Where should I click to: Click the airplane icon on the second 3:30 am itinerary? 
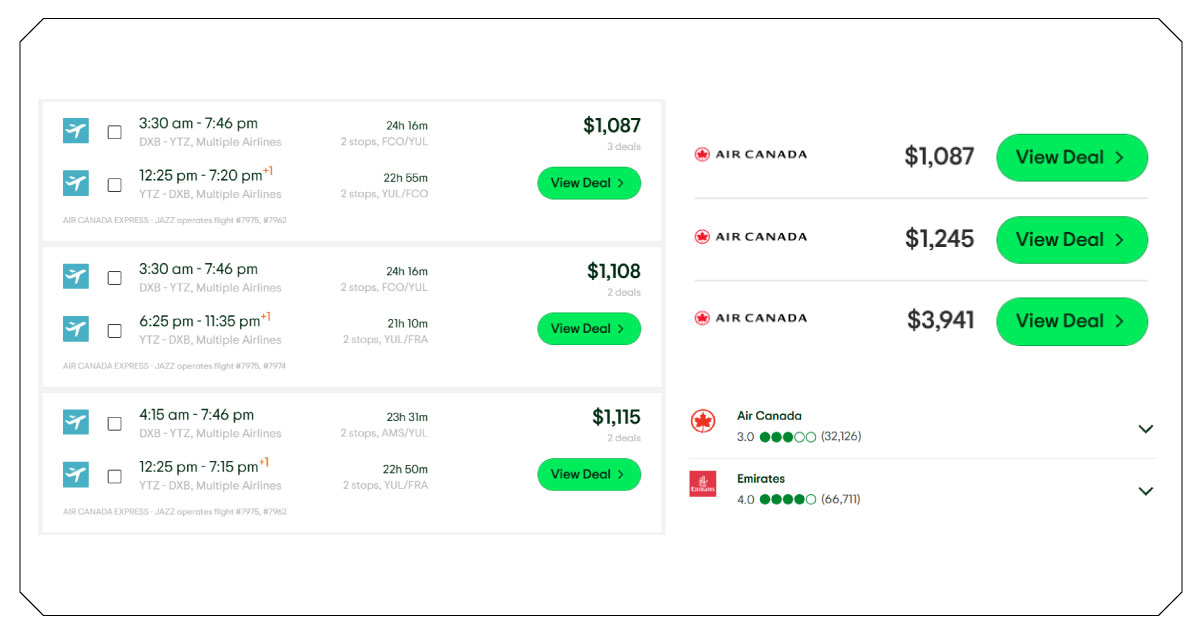point(75,275)
